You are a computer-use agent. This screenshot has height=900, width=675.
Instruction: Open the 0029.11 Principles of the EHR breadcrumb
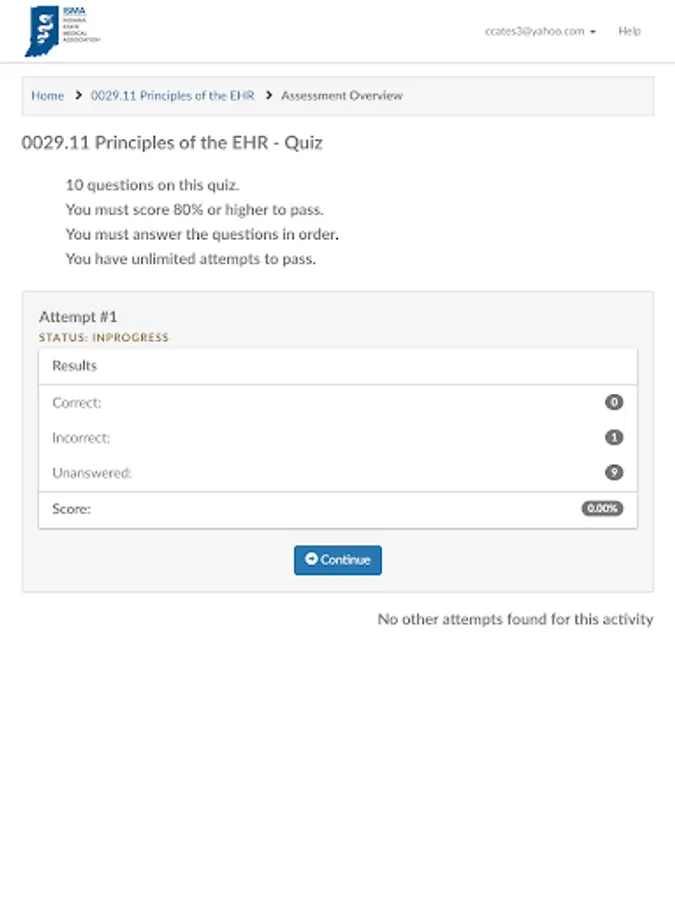[172, 96]
